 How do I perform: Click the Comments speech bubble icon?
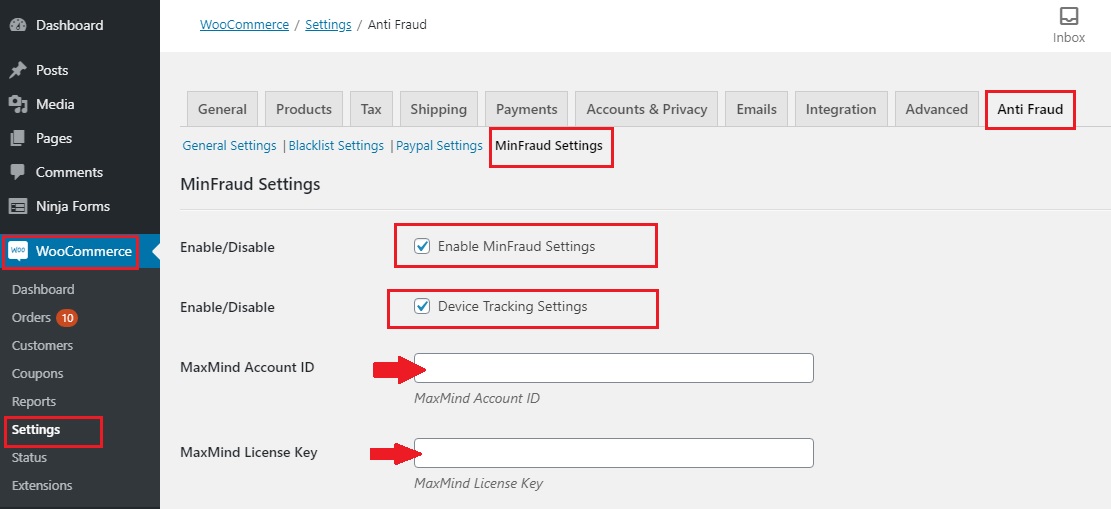18,172
